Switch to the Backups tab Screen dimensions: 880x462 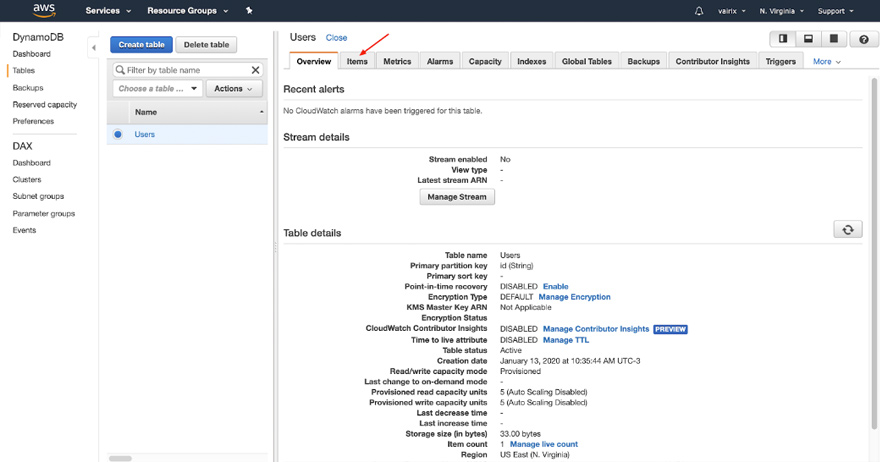[643, 61]
